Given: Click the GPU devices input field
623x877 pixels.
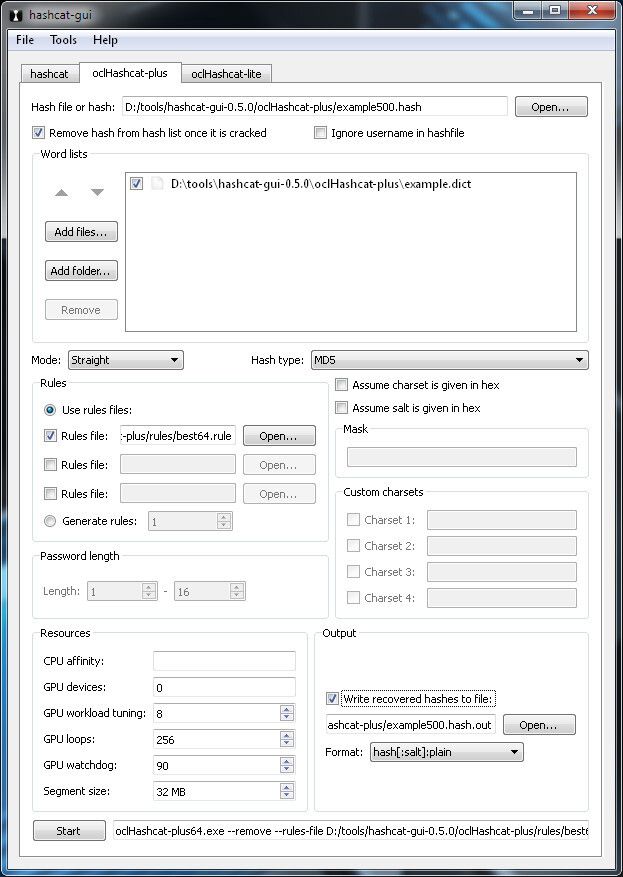Looking at the screenshot, I should [224, 687].
